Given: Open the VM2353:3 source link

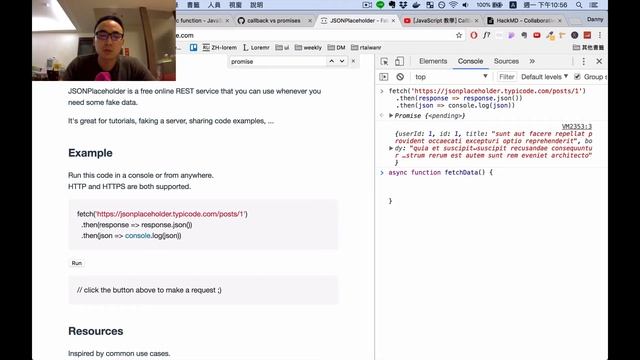Looking at the screenshot, I should [577, 127].
